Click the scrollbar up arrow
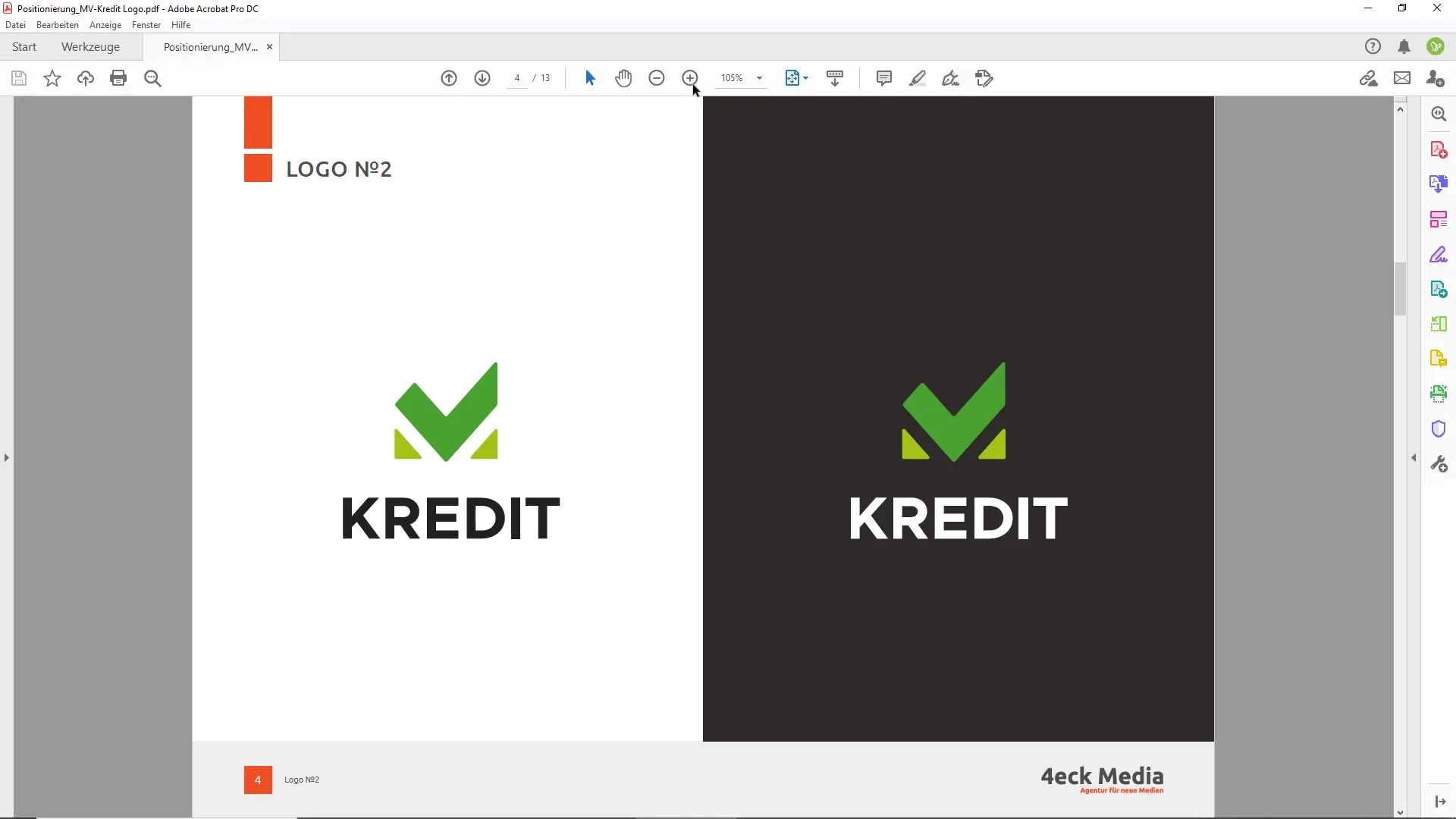 [x=1401, y=109]
